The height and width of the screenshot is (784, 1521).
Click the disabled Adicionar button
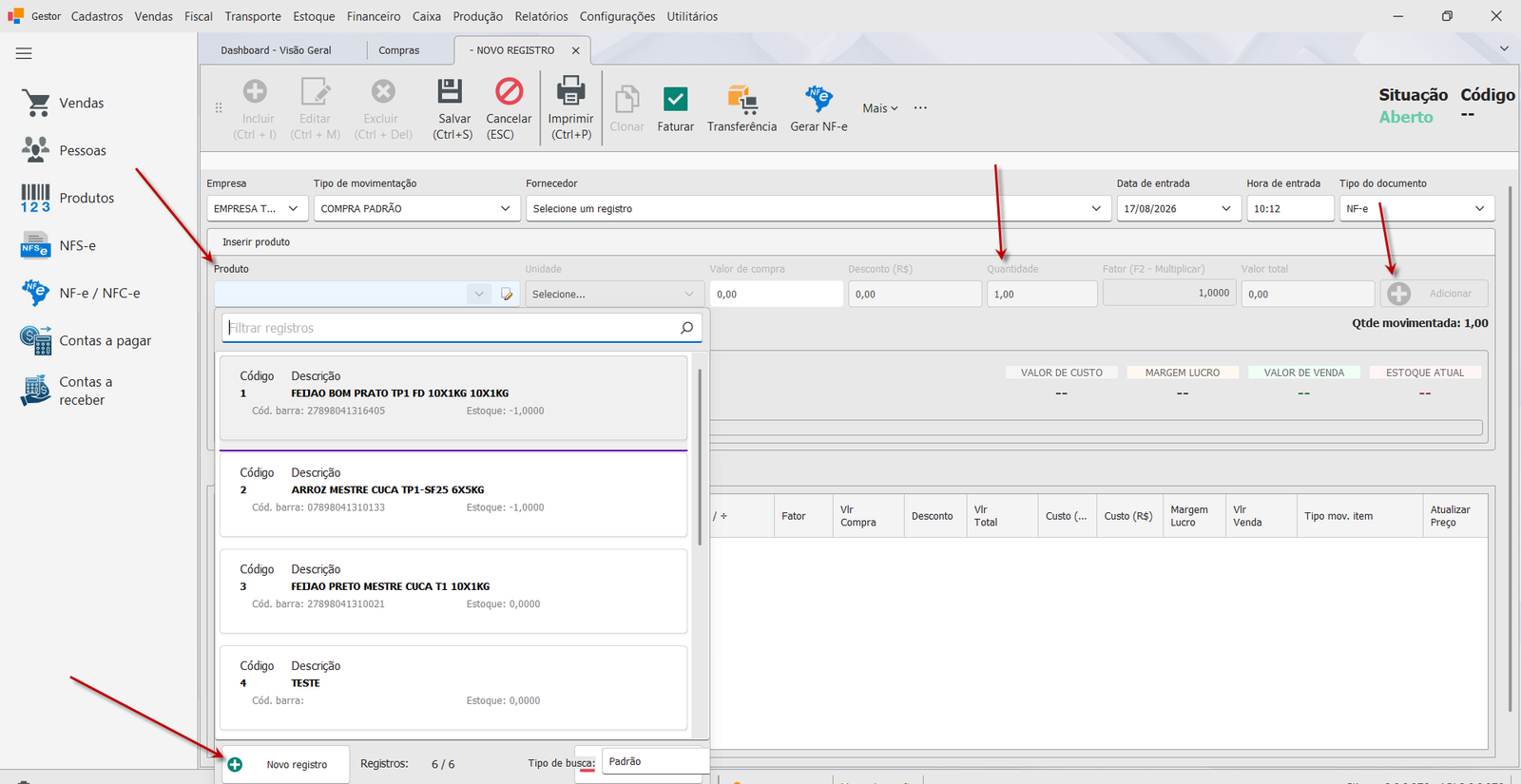click(x=1434, y=294)
